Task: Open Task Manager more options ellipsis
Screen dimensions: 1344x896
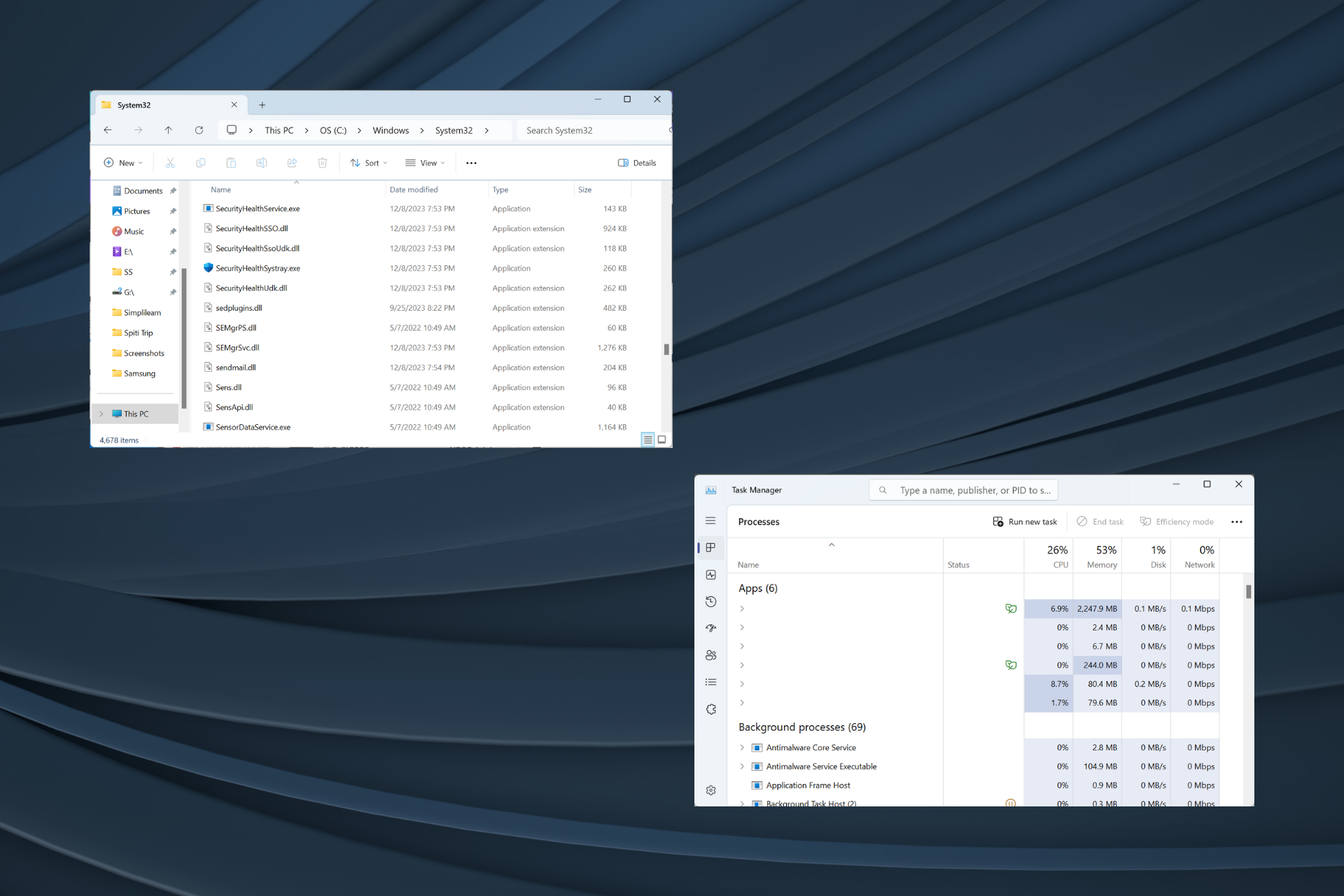Action: coord(1237,522)
